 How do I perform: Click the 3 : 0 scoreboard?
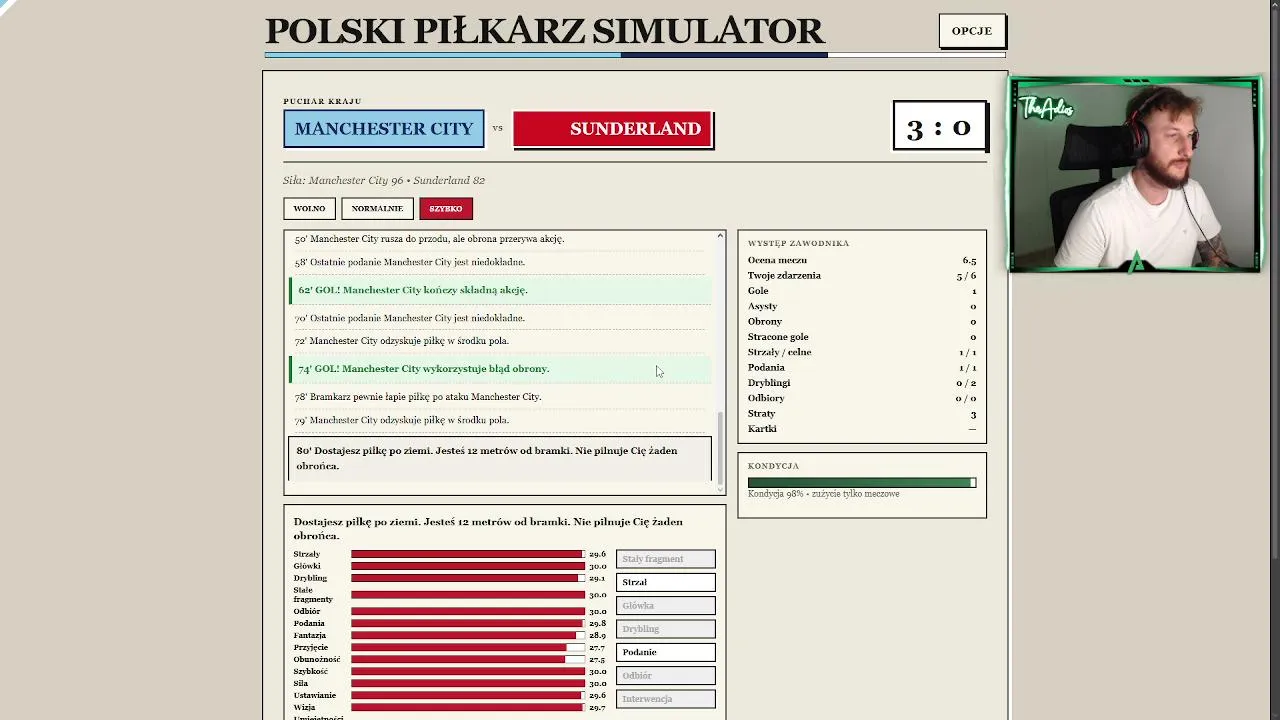[x=939, y=126]
